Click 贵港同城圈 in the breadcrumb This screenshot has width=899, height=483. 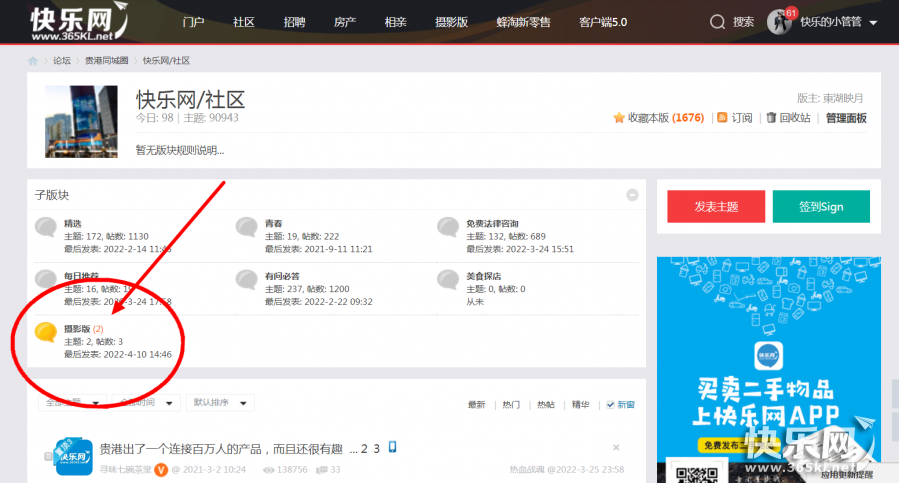coord(107,61)
